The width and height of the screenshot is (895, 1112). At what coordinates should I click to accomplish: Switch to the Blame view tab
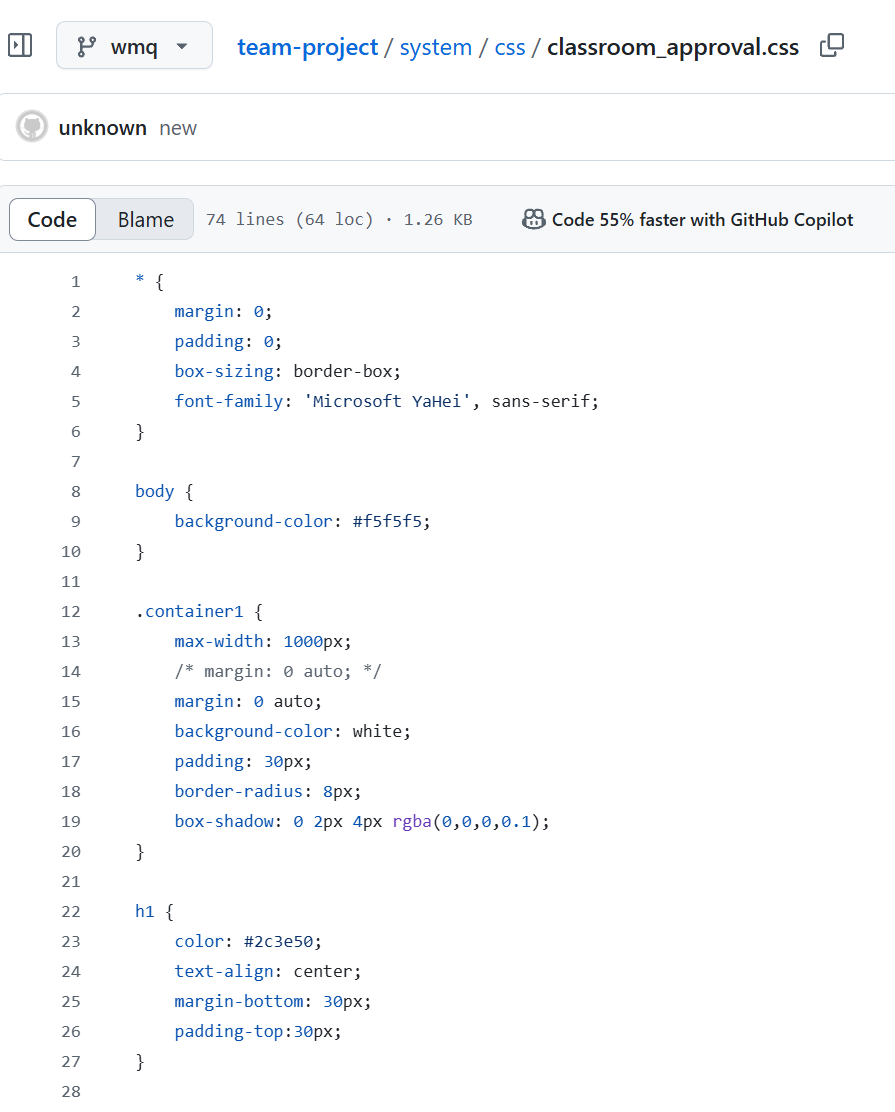tap(145, 219)
